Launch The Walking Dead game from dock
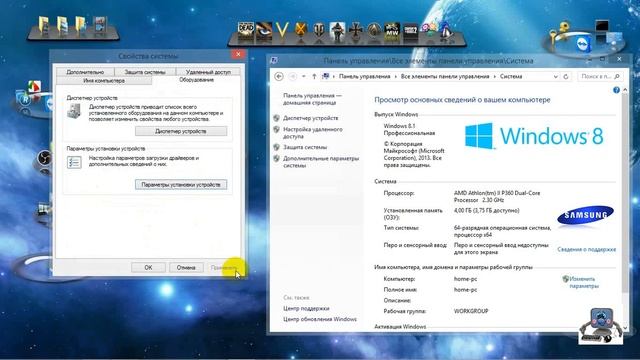The width and height of the screenshot is (640, 360). click(246, 31)
